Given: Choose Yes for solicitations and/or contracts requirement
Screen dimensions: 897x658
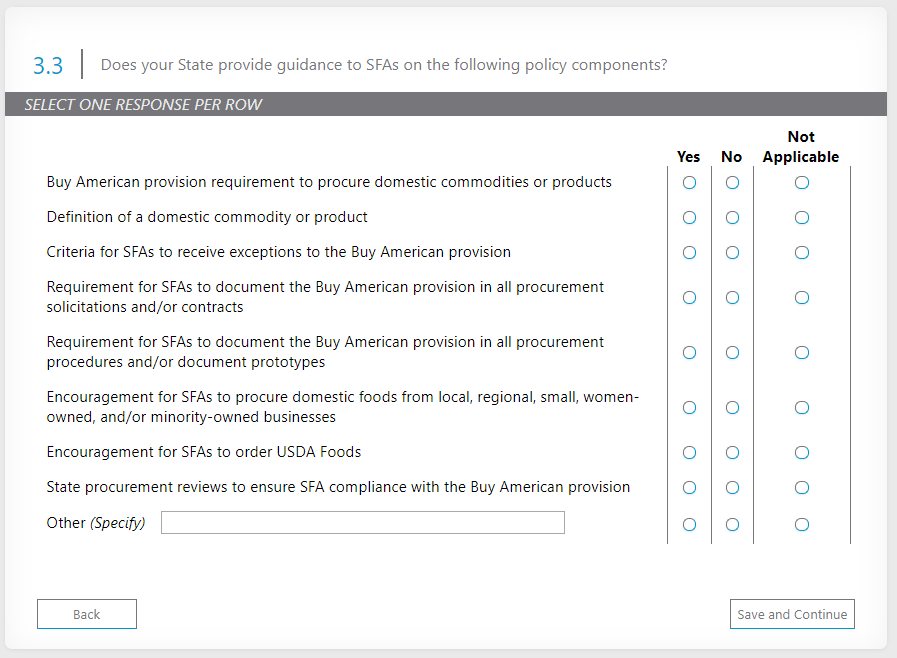Looking at the screenshot, I should click(689, 298).
